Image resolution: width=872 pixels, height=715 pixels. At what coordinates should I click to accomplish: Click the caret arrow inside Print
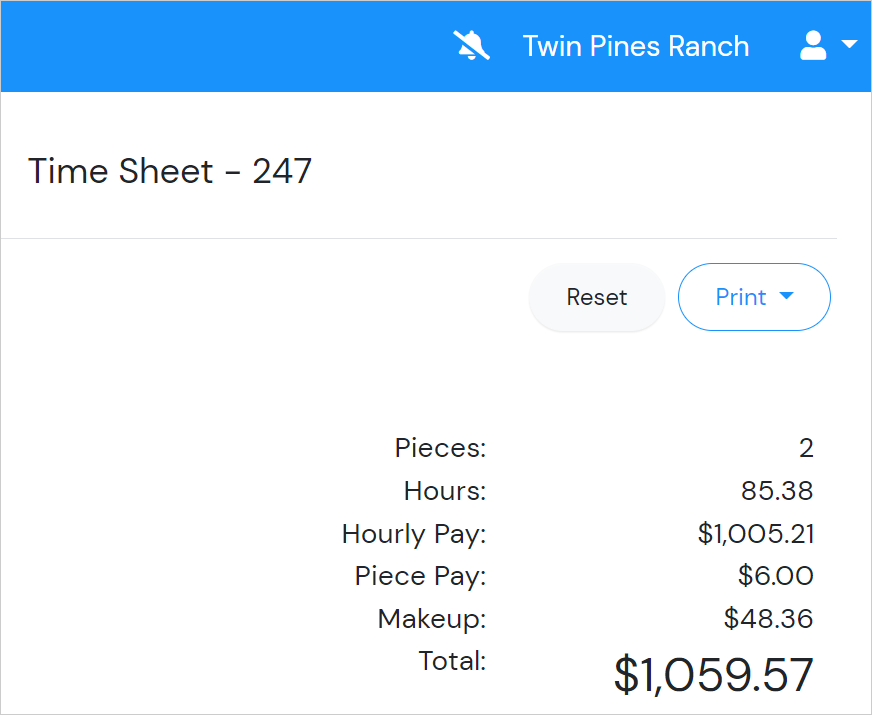click(x=786, y=296)
